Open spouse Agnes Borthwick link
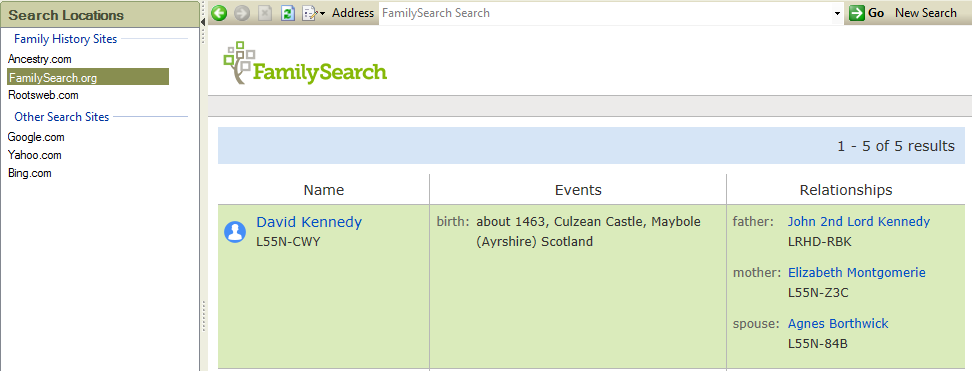 coord(837,323)
